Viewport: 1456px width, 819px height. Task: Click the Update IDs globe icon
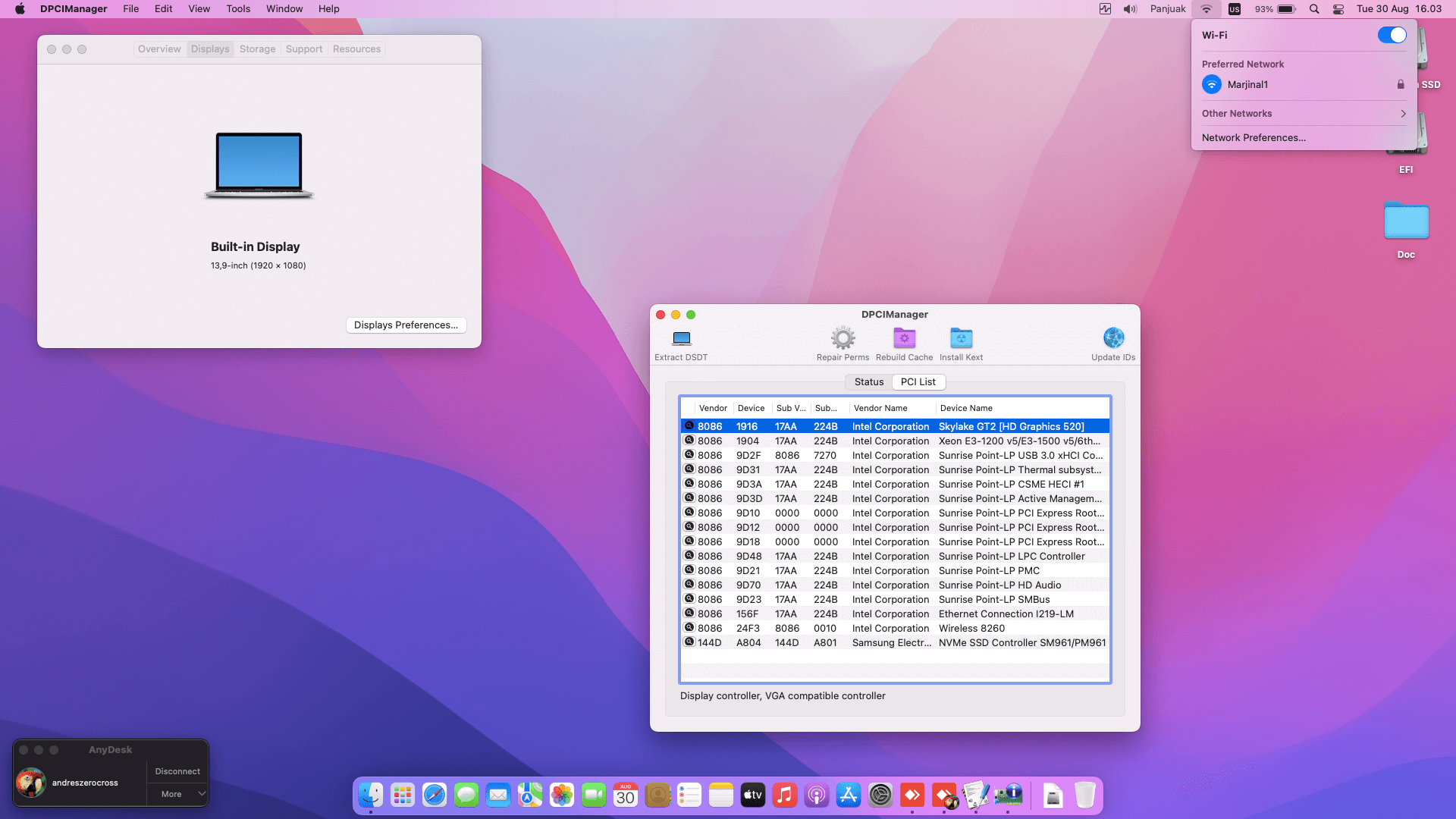[1113, 338]
